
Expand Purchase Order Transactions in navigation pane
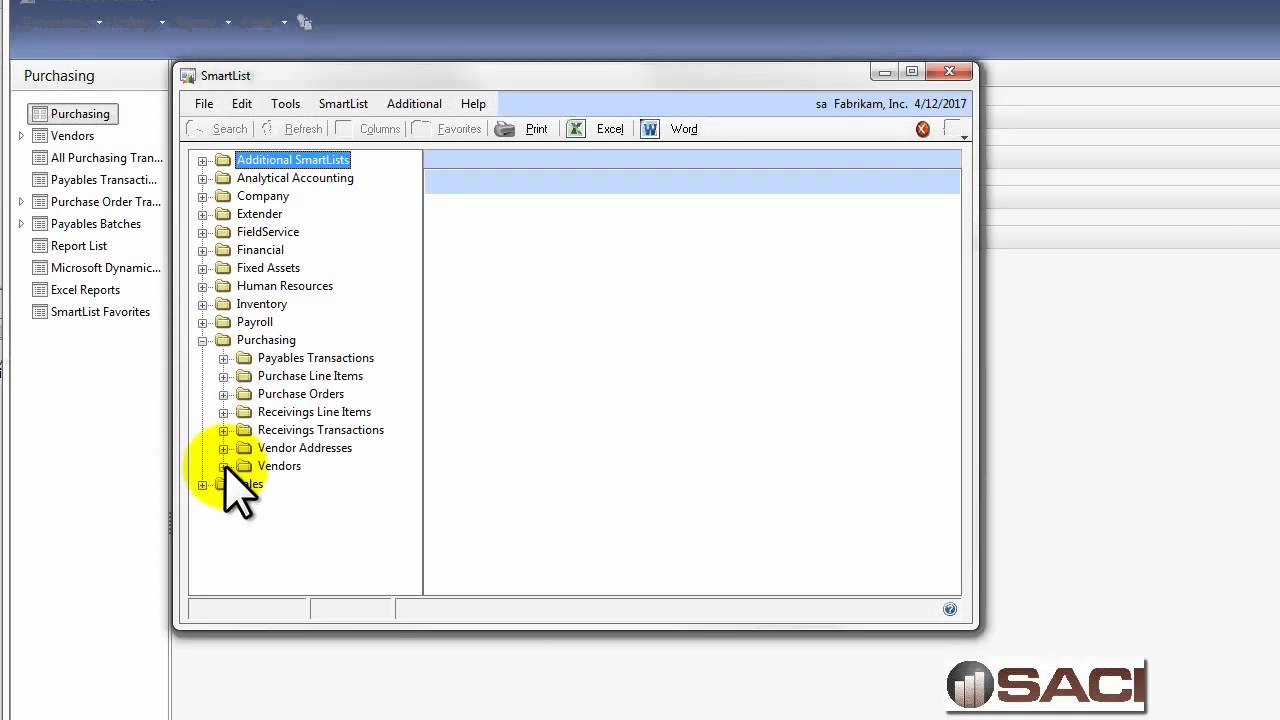tap(21, 202)
